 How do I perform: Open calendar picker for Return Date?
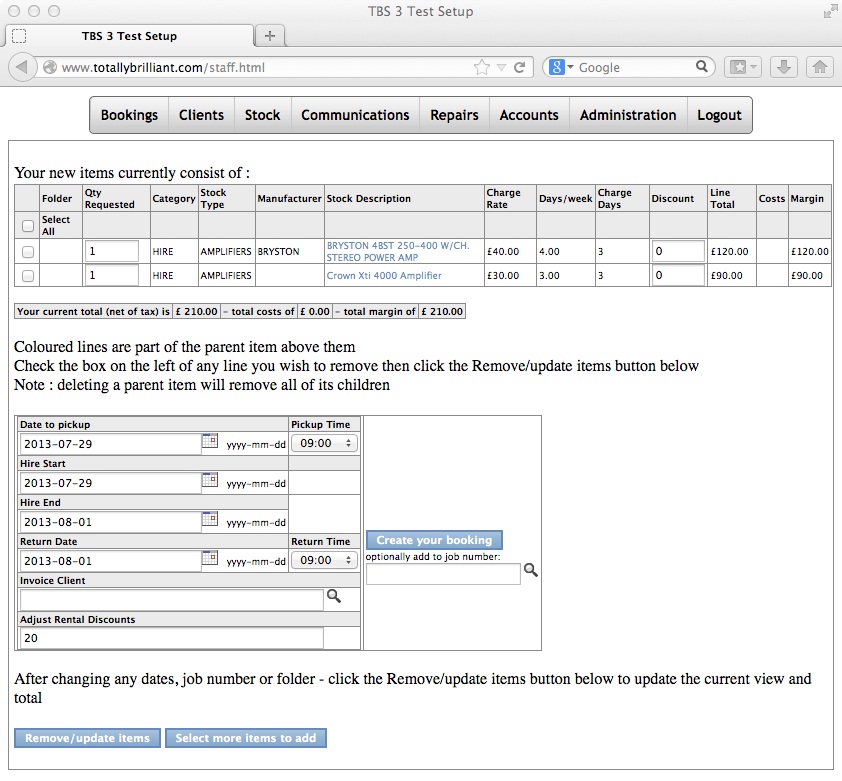[x=210, y=558]
